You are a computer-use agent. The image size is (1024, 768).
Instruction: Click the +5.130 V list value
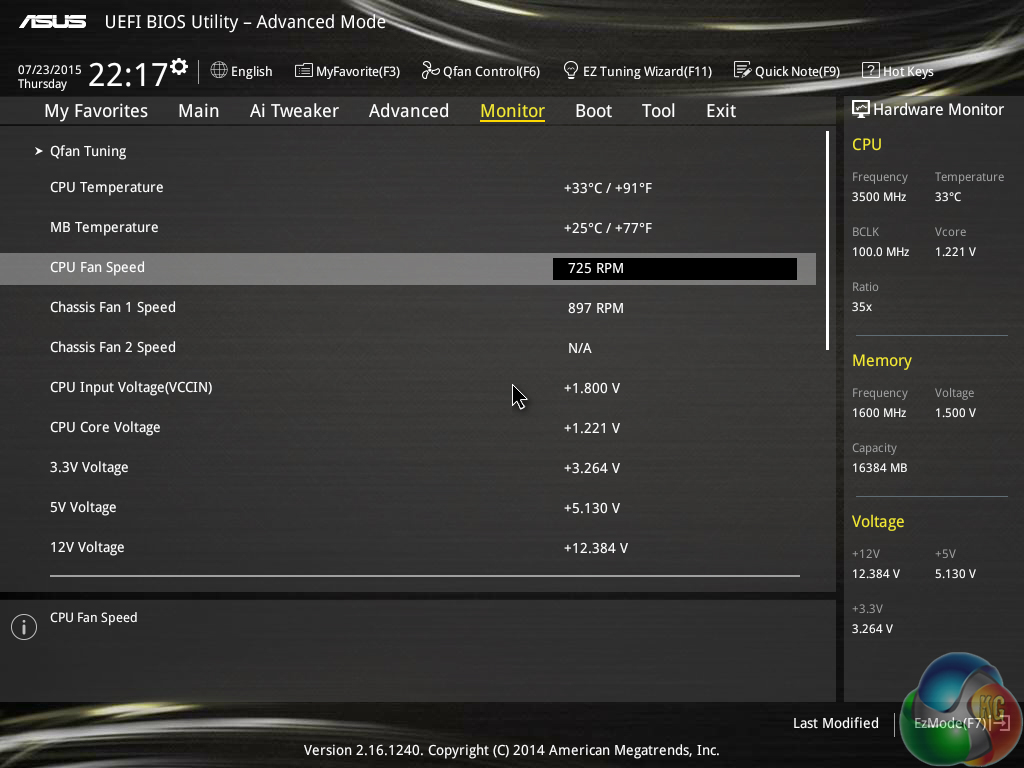[x=592, y=508]
